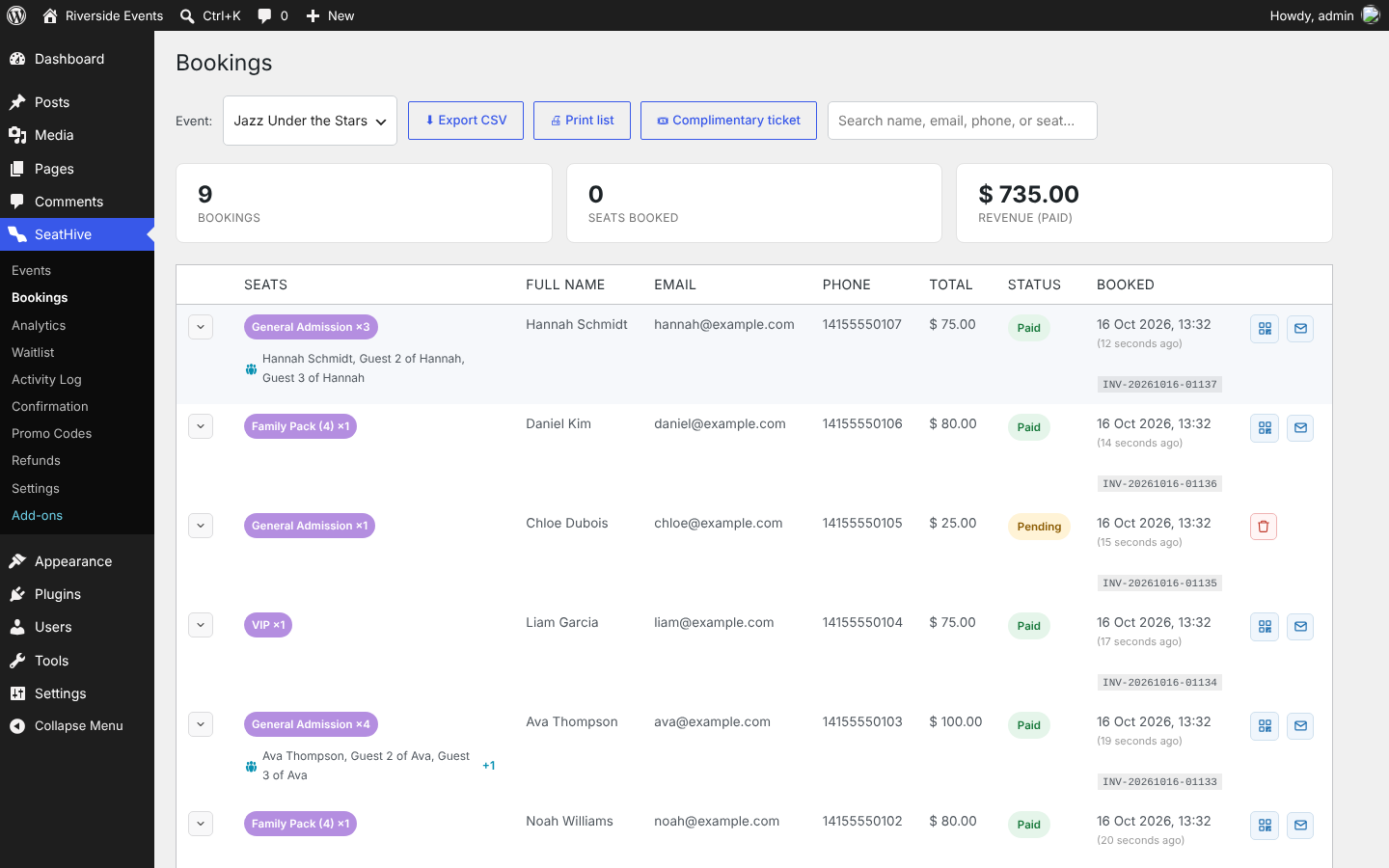This screenshot has width=1389, height=868.
Task: Go to SeatHive Analytics page
Action: (39, 326)
